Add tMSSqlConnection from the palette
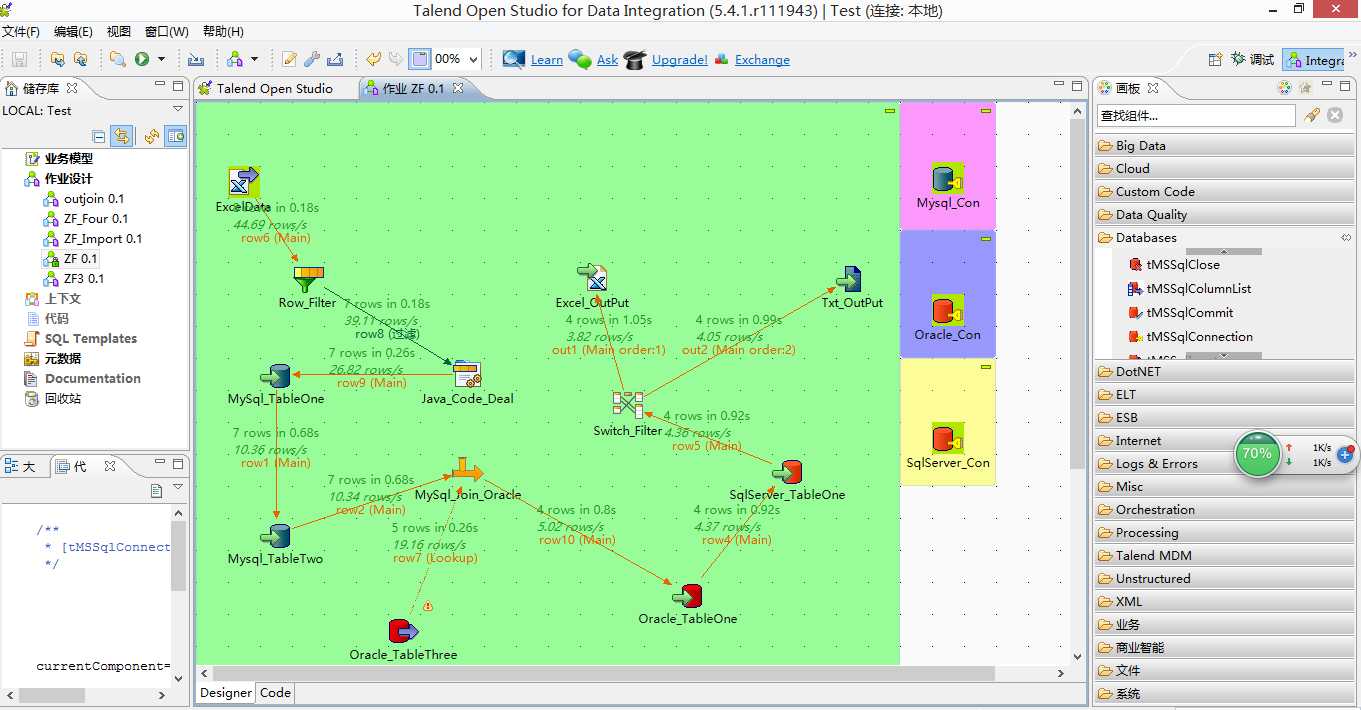This screenshot has width=1361, height=710. 1190,336
